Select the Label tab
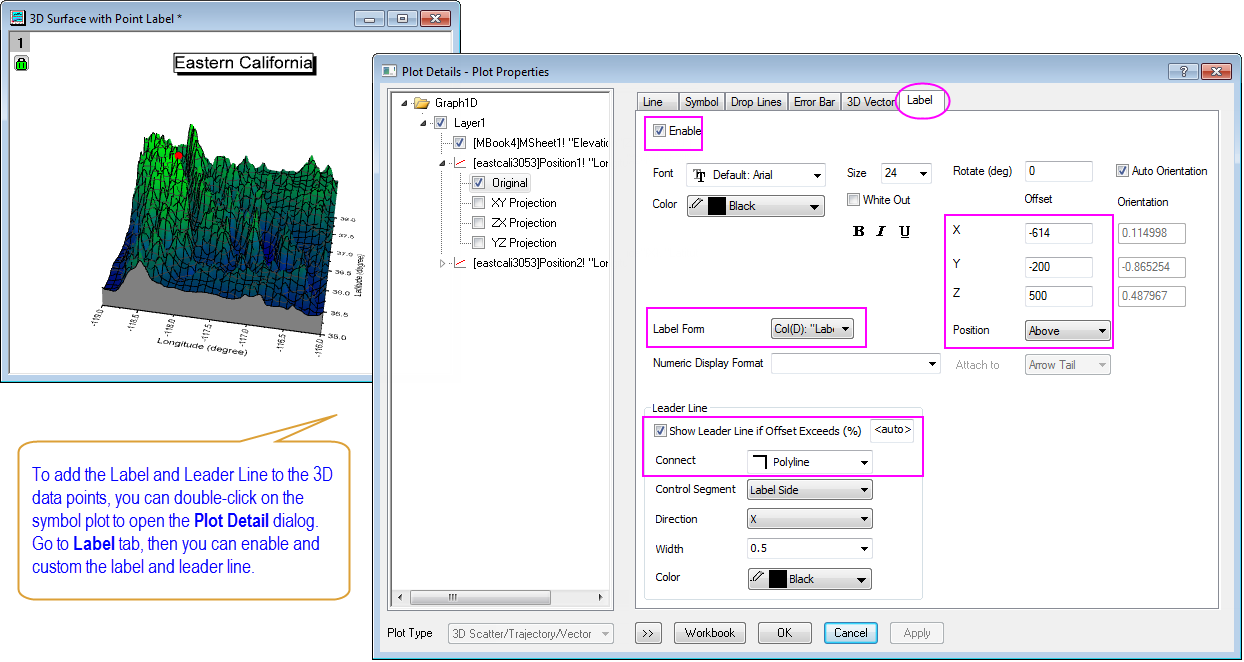The image size is (1244, 662). [x=919, y=101]
